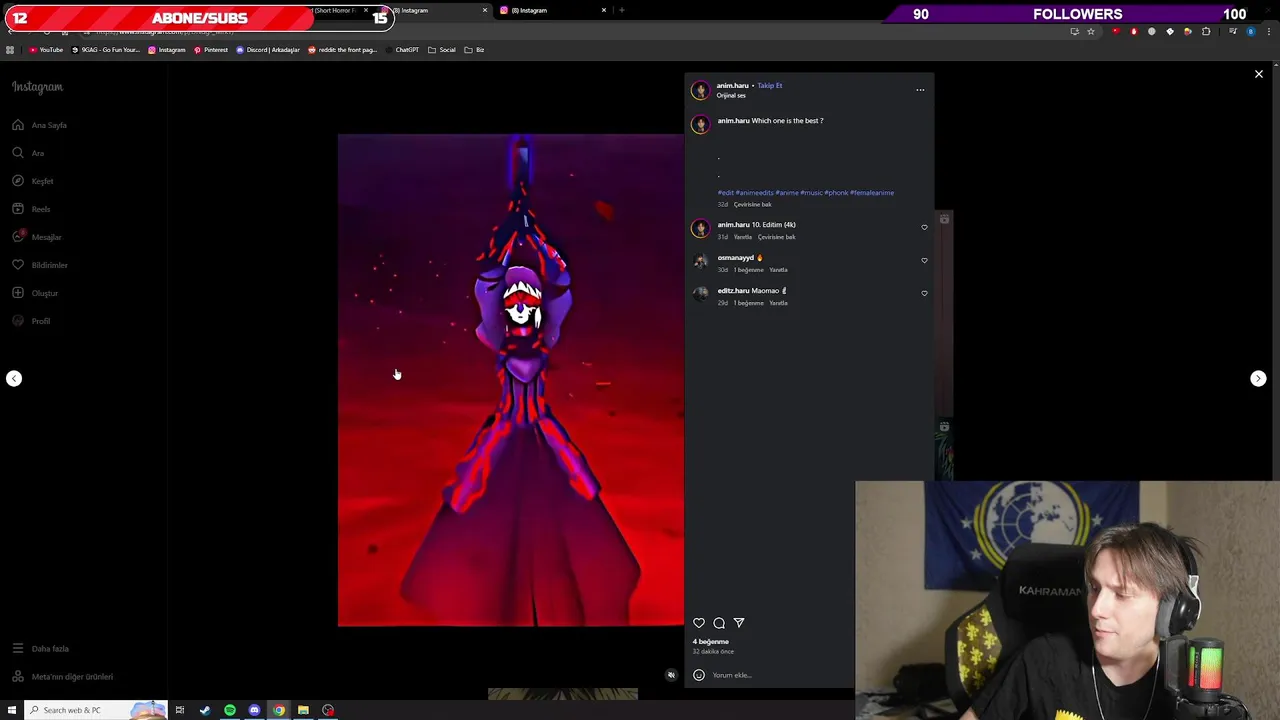Like the anim.haru 10. Editim comment
1280x720 pixels.
924,227
